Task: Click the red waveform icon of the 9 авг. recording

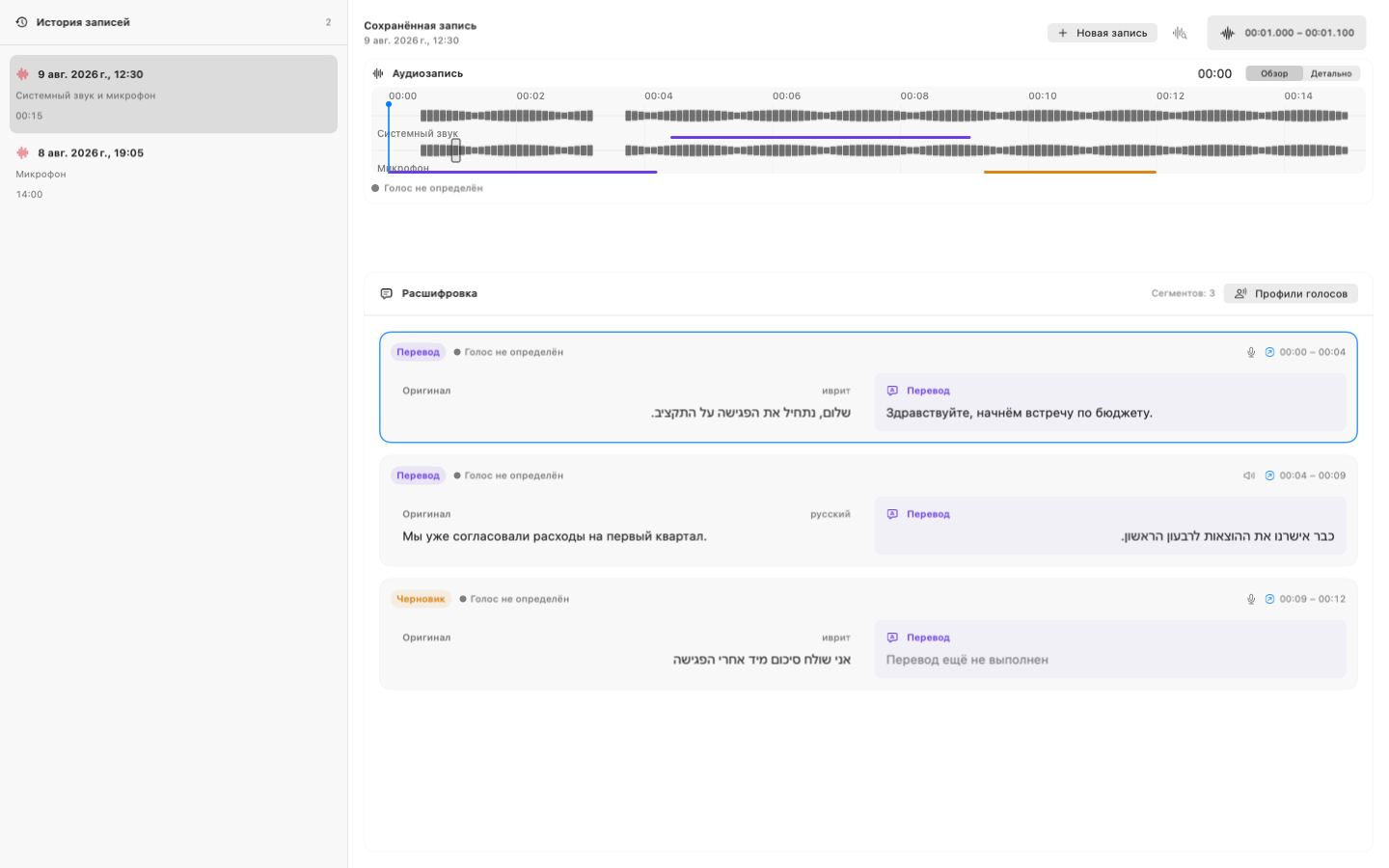Action: [22, 74]
